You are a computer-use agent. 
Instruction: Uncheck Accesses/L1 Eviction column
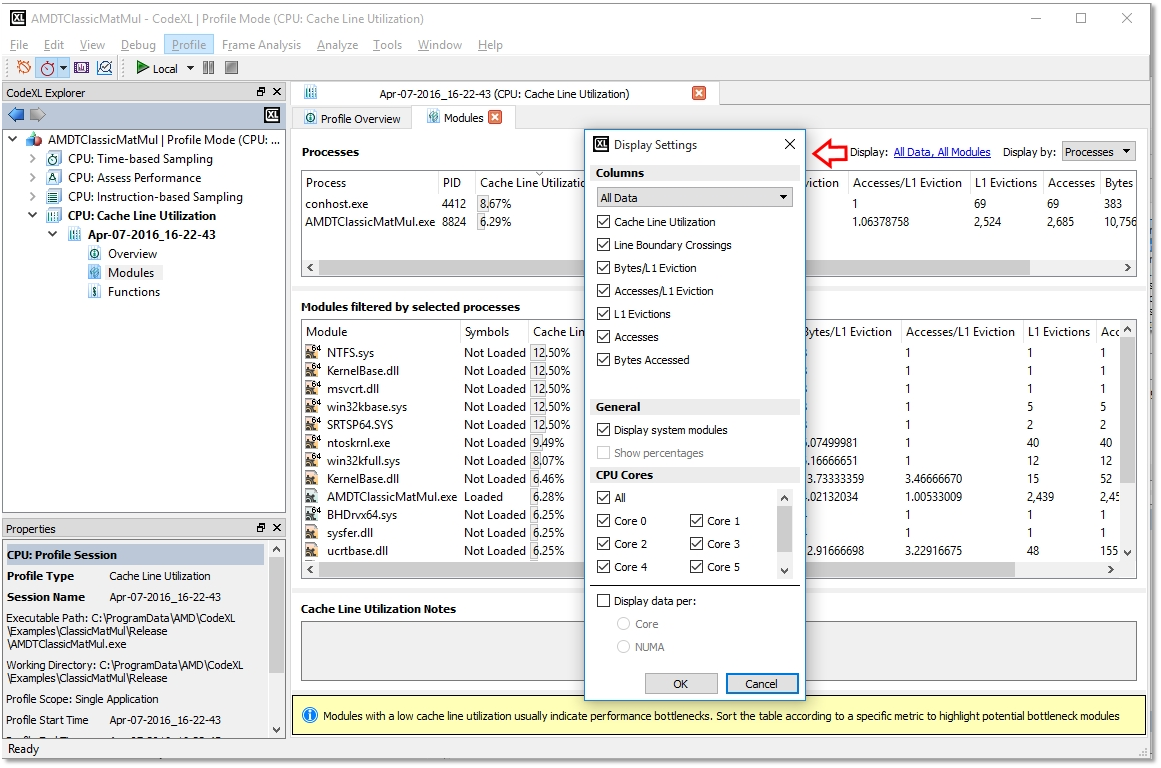[x=603, y=290]
